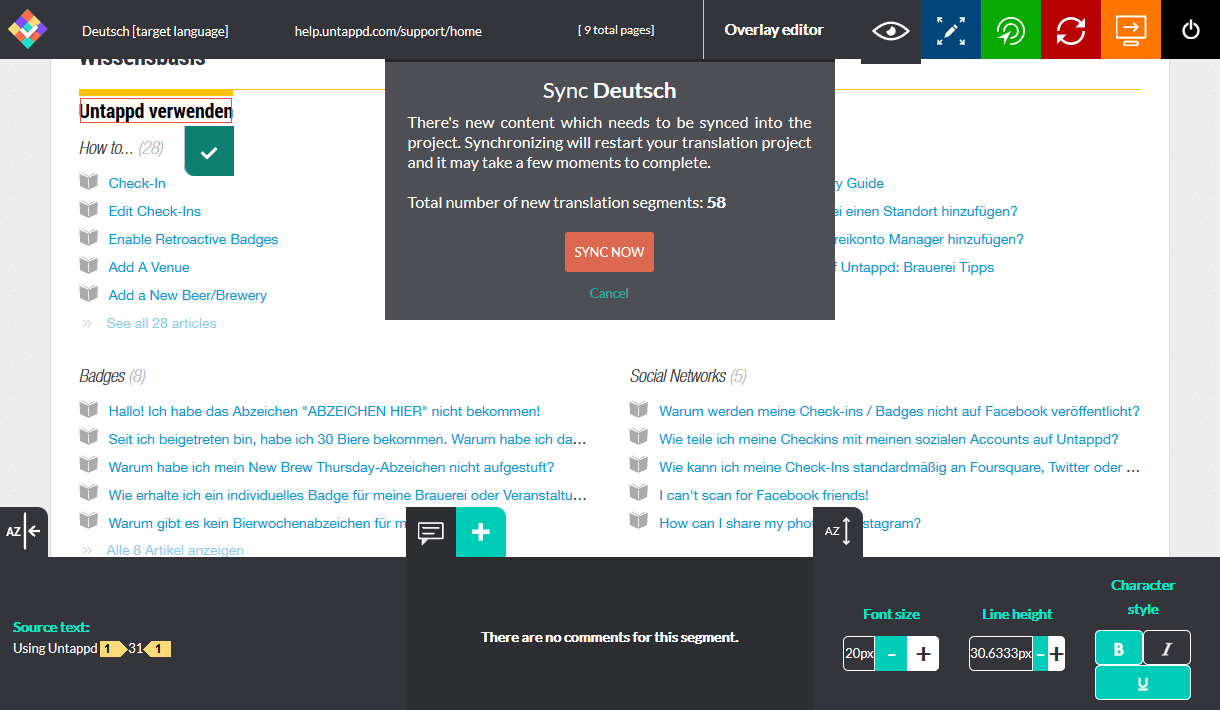Open the blue expand-edit tool icon

click(x=951, y=30)
